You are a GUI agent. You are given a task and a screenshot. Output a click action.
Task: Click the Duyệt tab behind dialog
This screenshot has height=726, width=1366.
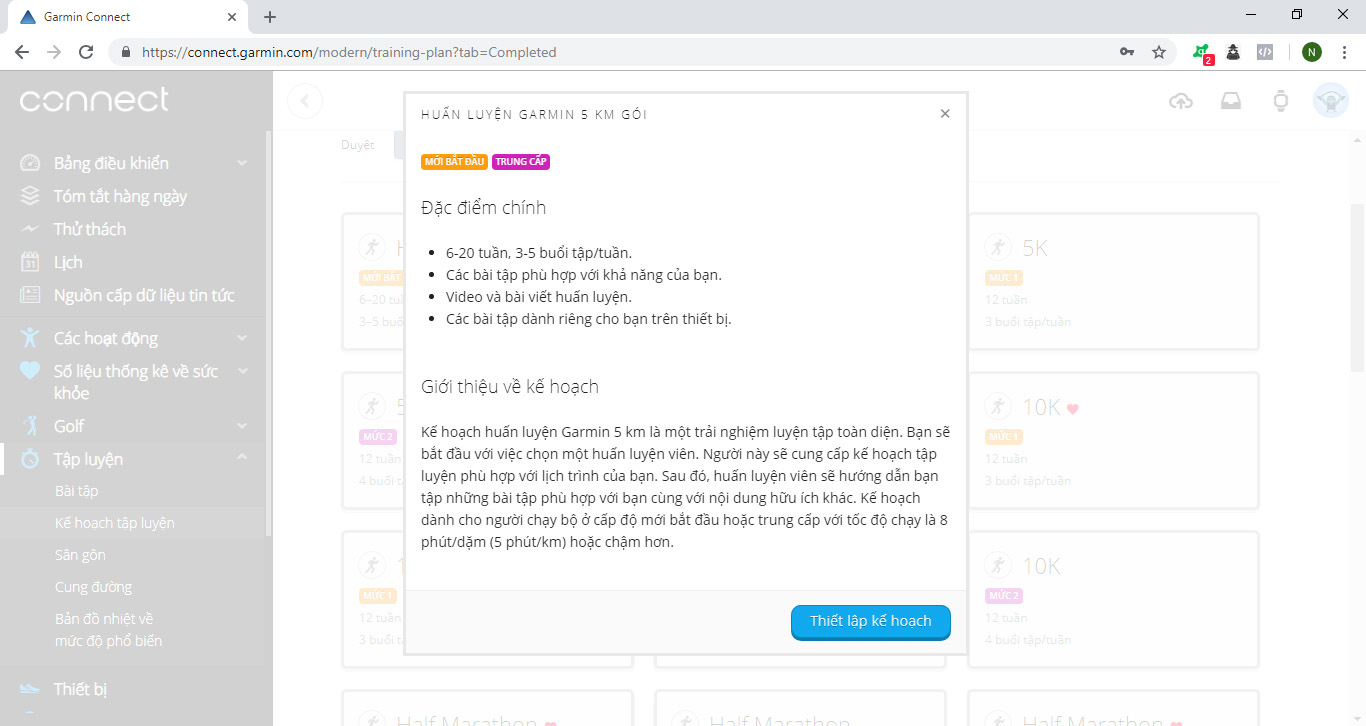coord(358,145)
